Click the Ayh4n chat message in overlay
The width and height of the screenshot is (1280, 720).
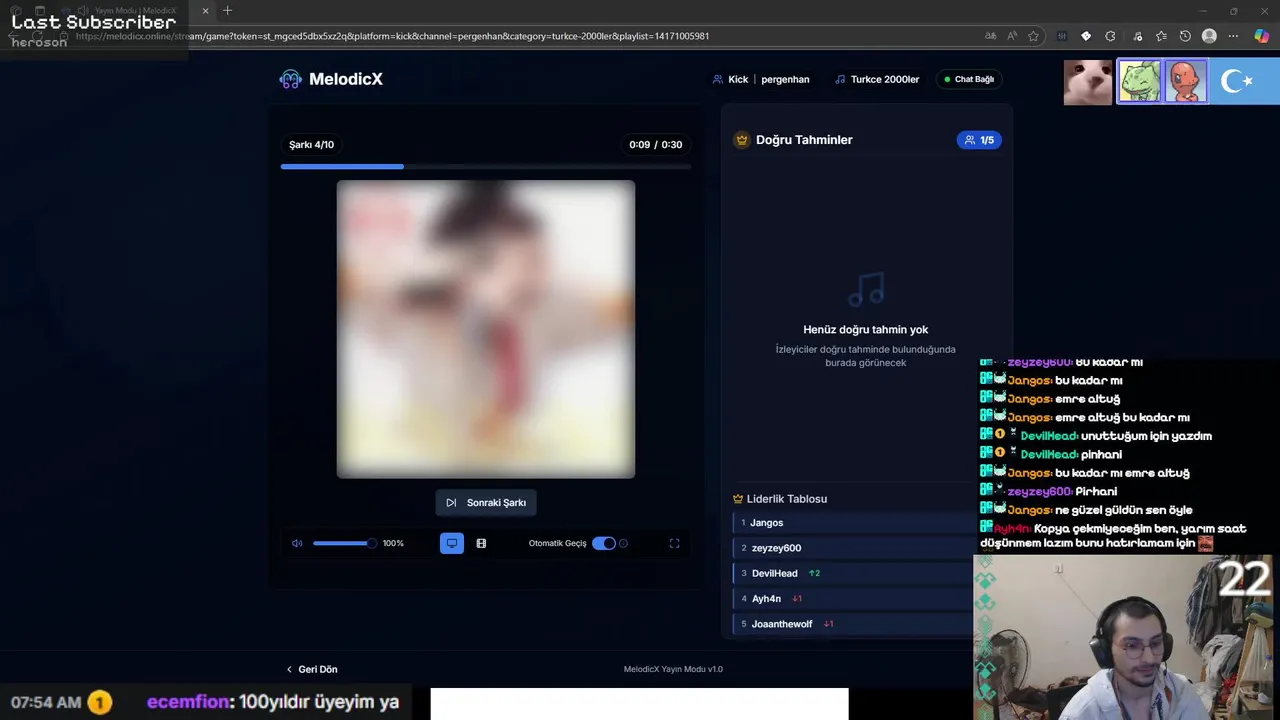coord(1113,536)
